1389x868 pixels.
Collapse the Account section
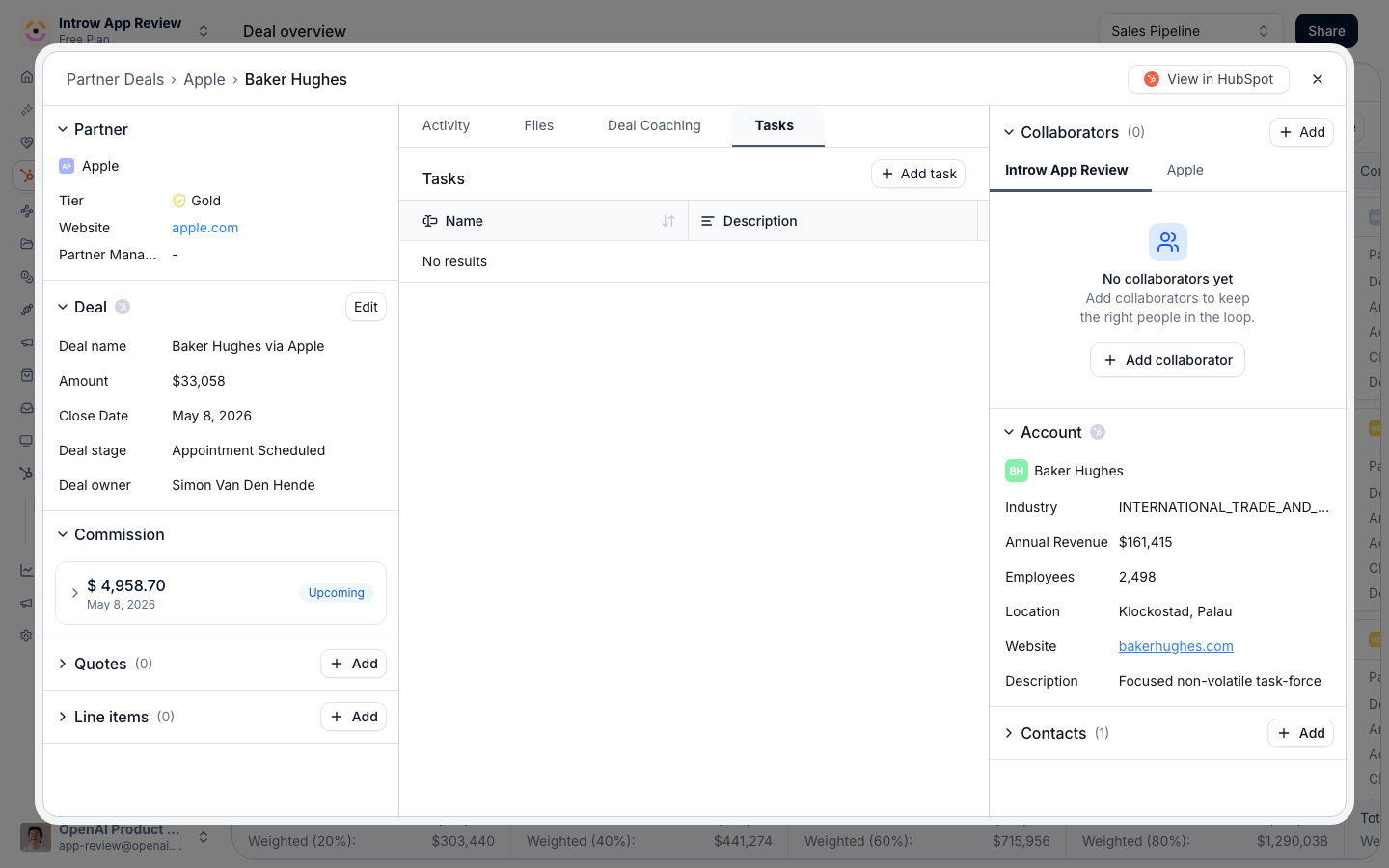[1009, 432]
